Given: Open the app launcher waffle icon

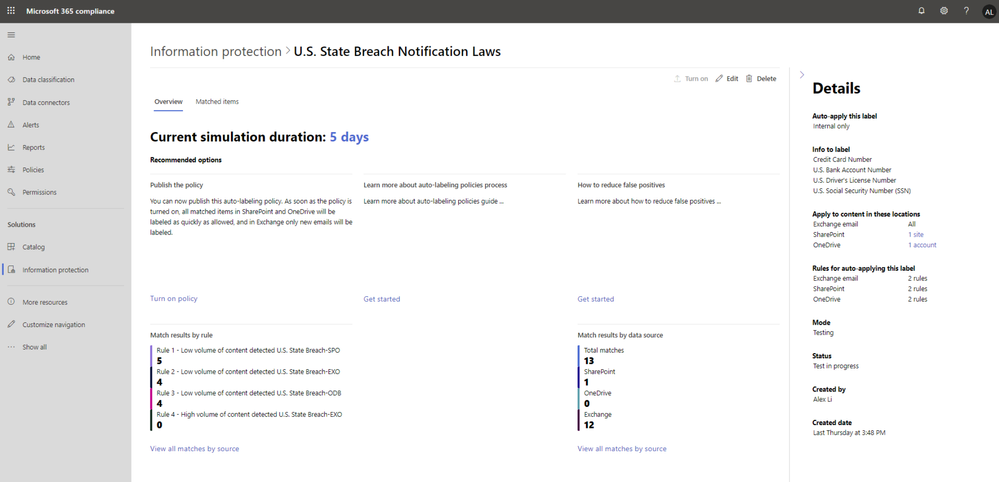Looking at the screenshot, I should [11, 11].
